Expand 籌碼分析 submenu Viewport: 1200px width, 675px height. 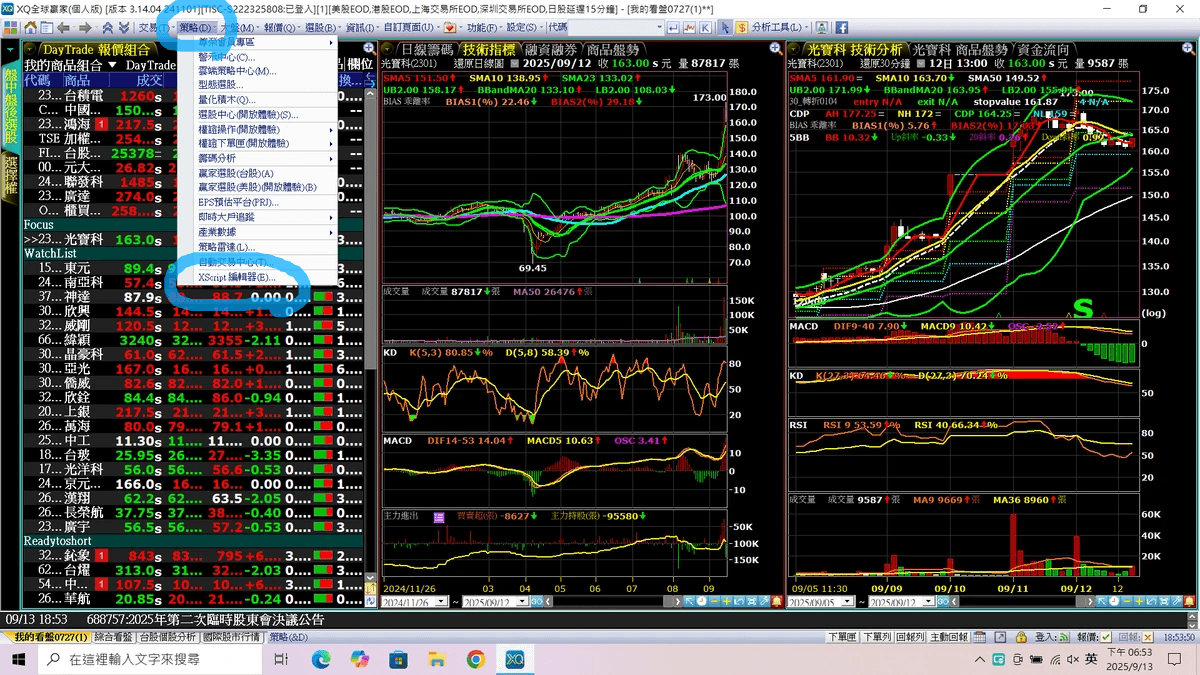257,158
